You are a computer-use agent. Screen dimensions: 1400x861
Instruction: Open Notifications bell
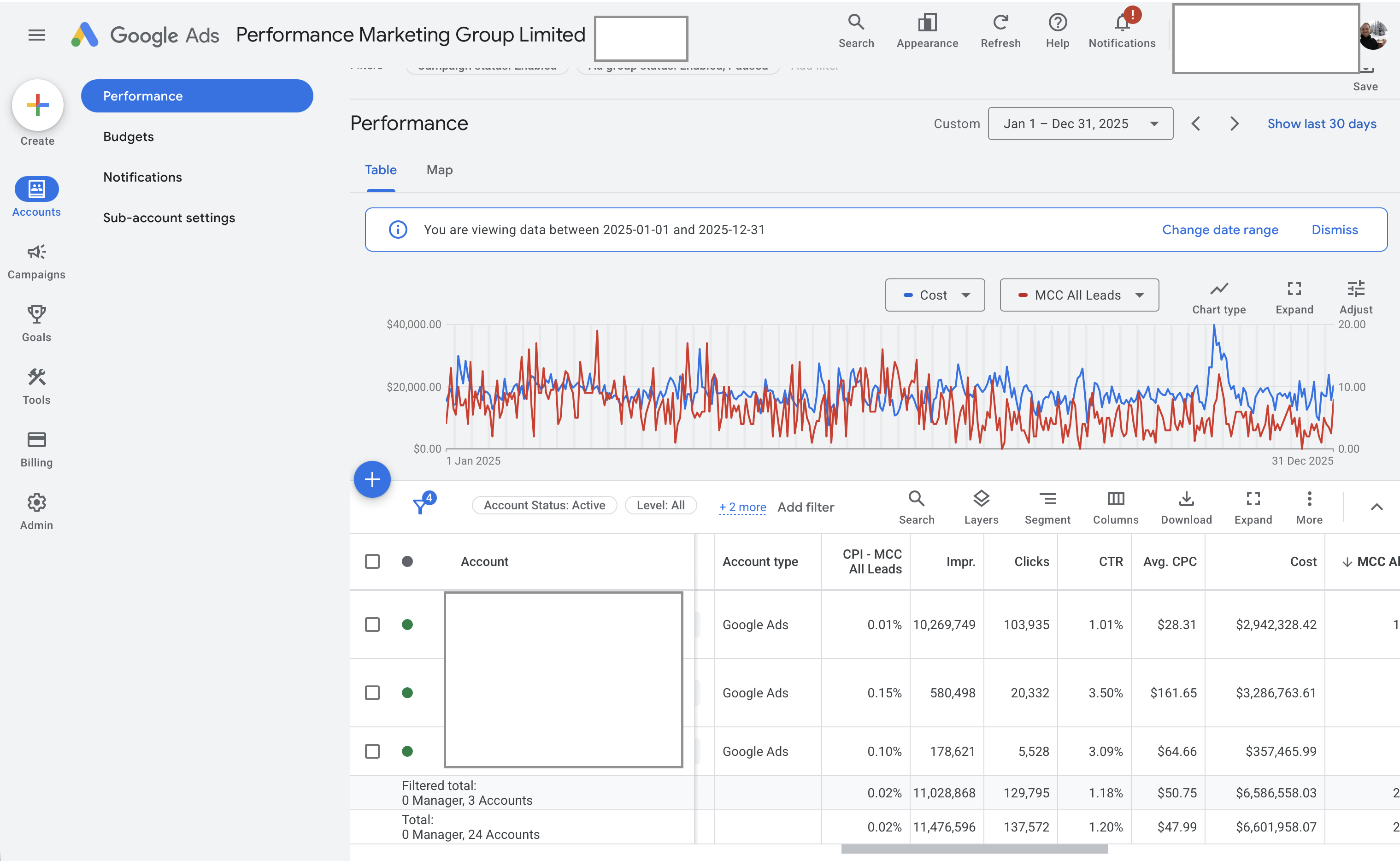coord(1122,31)
